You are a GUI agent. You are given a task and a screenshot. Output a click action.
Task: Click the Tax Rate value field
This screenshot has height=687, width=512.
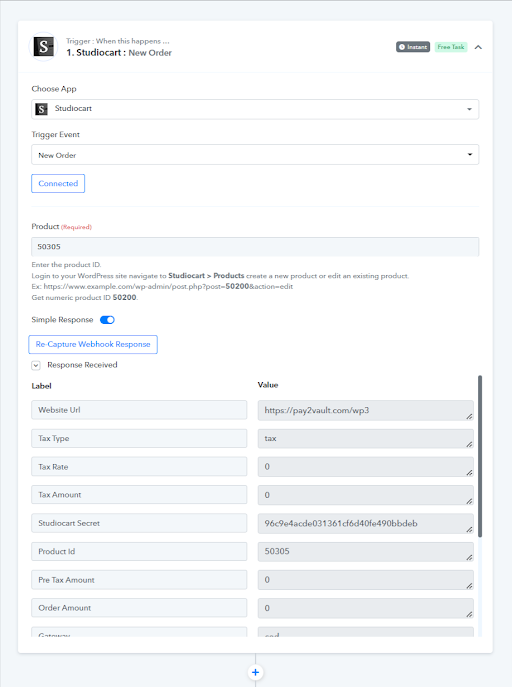366,467
